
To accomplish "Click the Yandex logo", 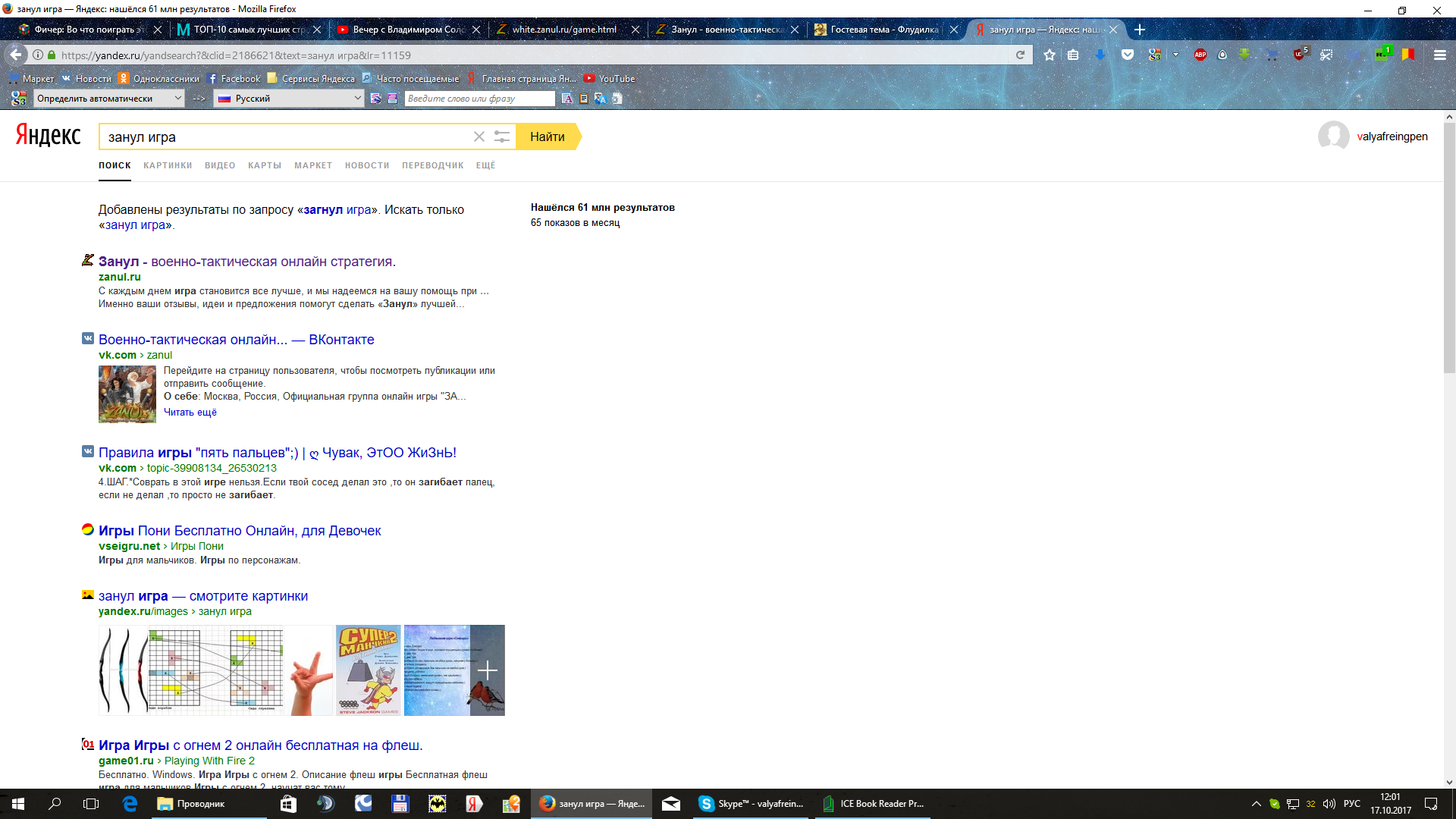I will pyautogui.click(x=48, y=136).
